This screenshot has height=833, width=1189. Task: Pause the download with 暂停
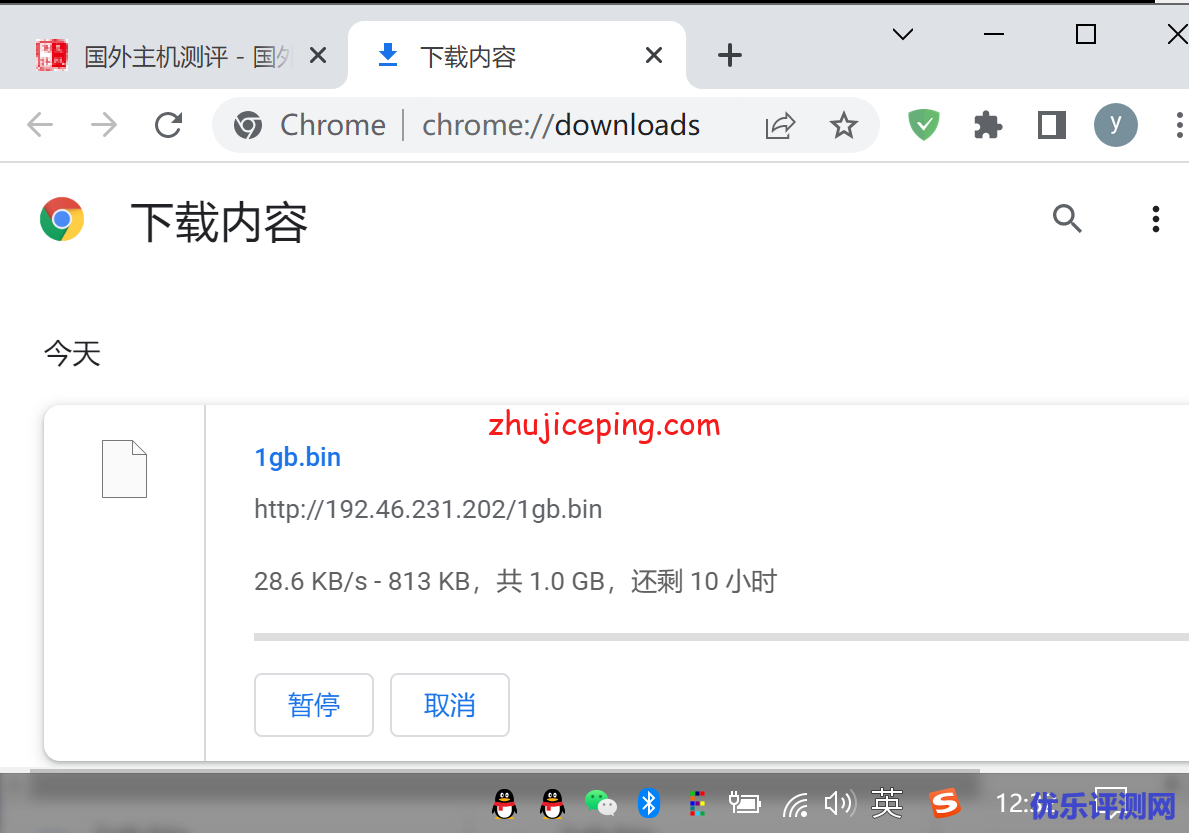coord(314,705)
